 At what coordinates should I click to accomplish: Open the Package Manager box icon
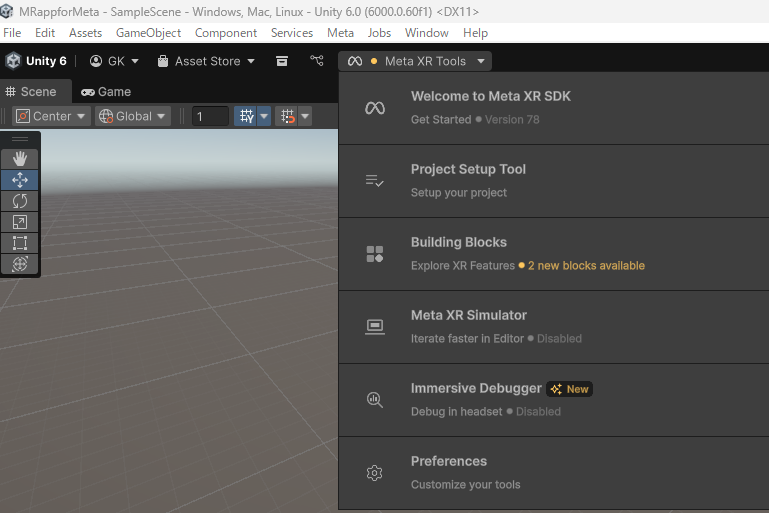[x=282, y=61]
